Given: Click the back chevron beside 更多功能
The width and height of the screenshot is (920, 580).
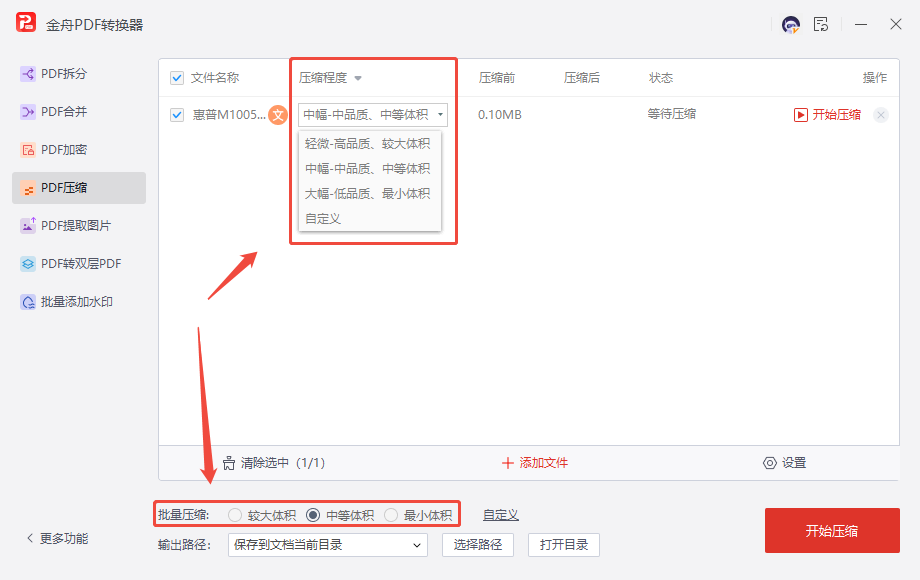Looking at the screenshot, I should point(30,538).
